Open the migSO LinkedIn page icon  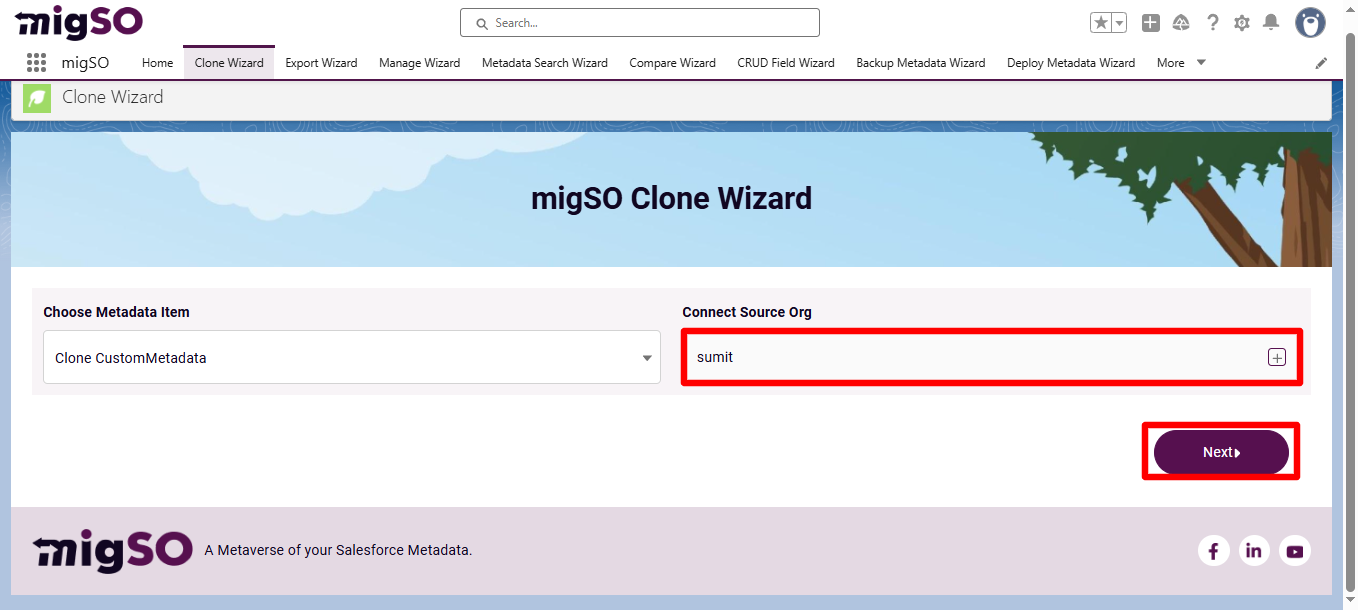tap(1254, 550)
